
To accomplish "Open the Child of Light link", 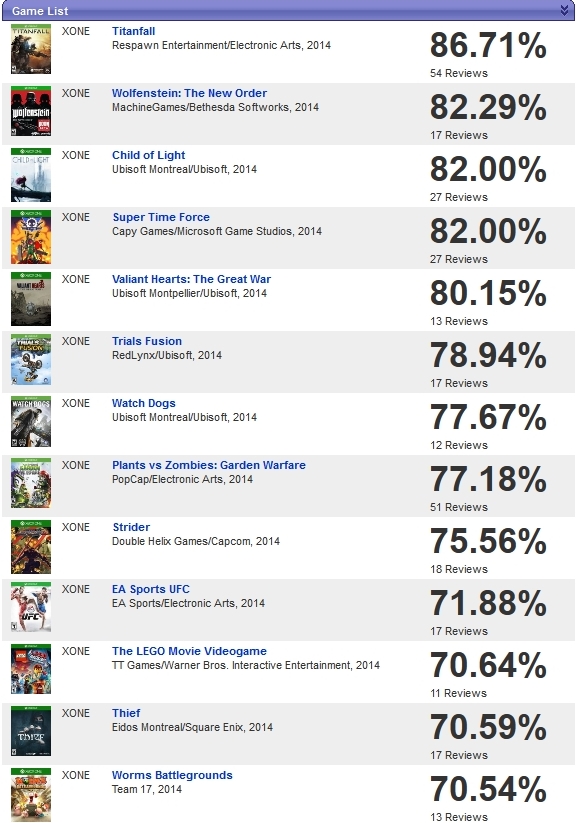I will [x=149, y=155].
